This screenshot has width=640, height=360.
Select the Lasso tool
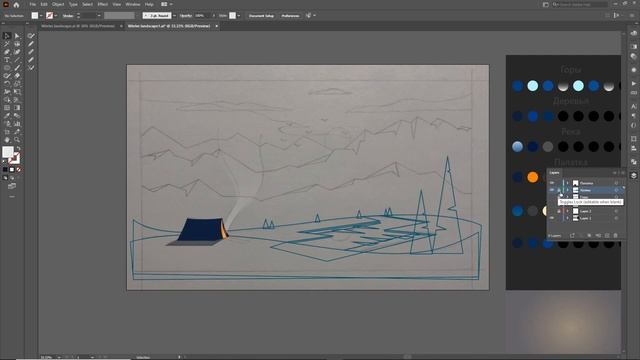[17, 44]
